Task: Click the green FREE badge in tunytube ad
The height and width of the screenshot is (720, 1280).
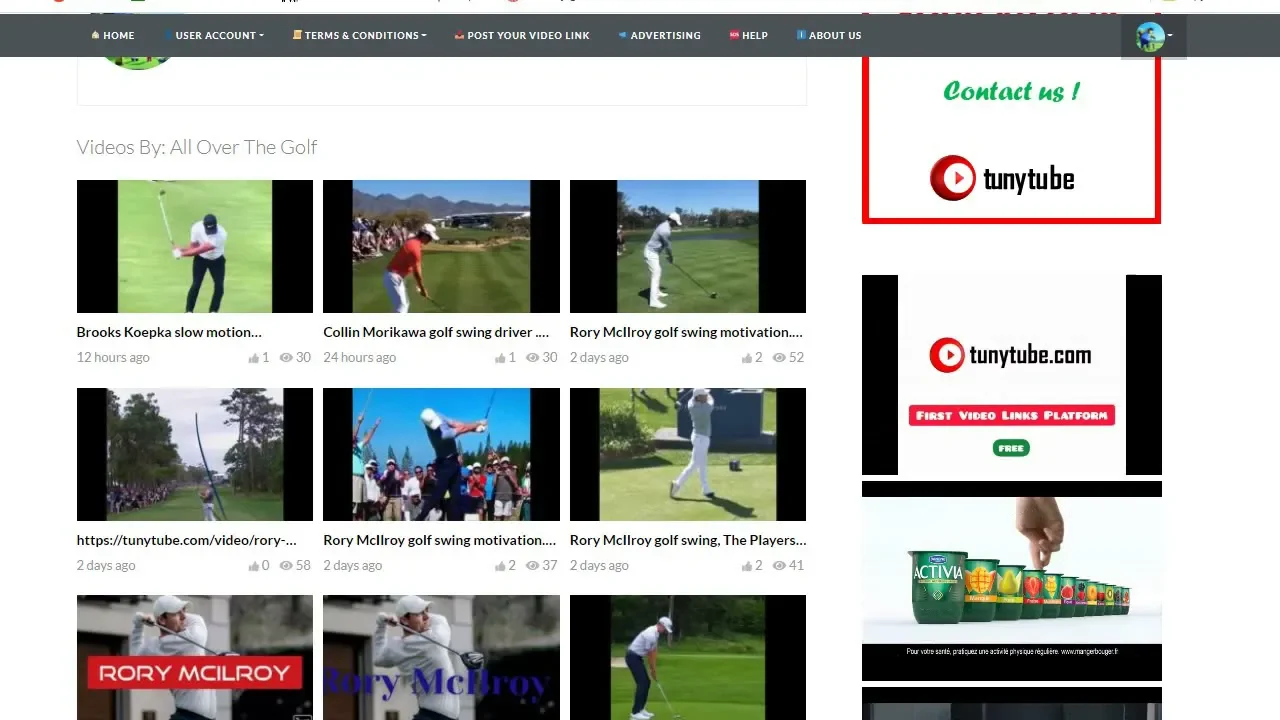Action: coord(1011,448)
